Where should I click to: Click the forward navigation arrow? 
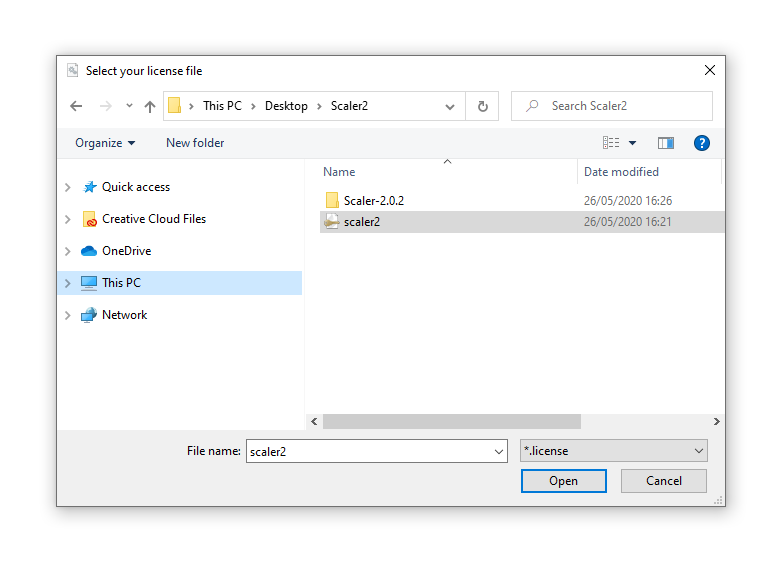(106, 106)
